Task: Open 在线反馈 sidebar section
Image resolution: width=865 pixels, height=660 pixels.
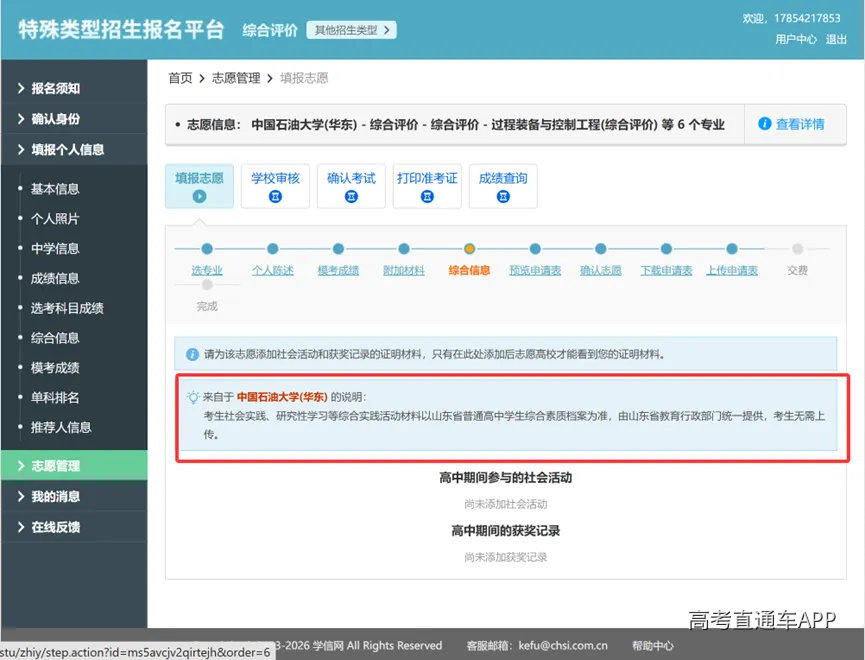Action: tap(74, 527)
